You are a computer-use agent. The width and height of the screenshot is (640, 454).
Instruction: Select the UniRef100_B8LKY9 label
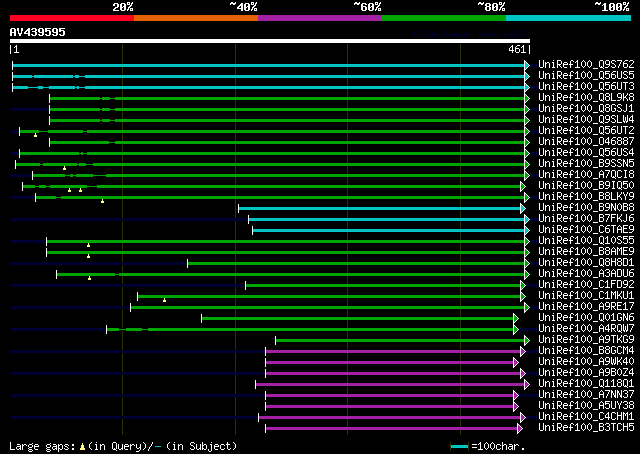click(x=586, y=197)
